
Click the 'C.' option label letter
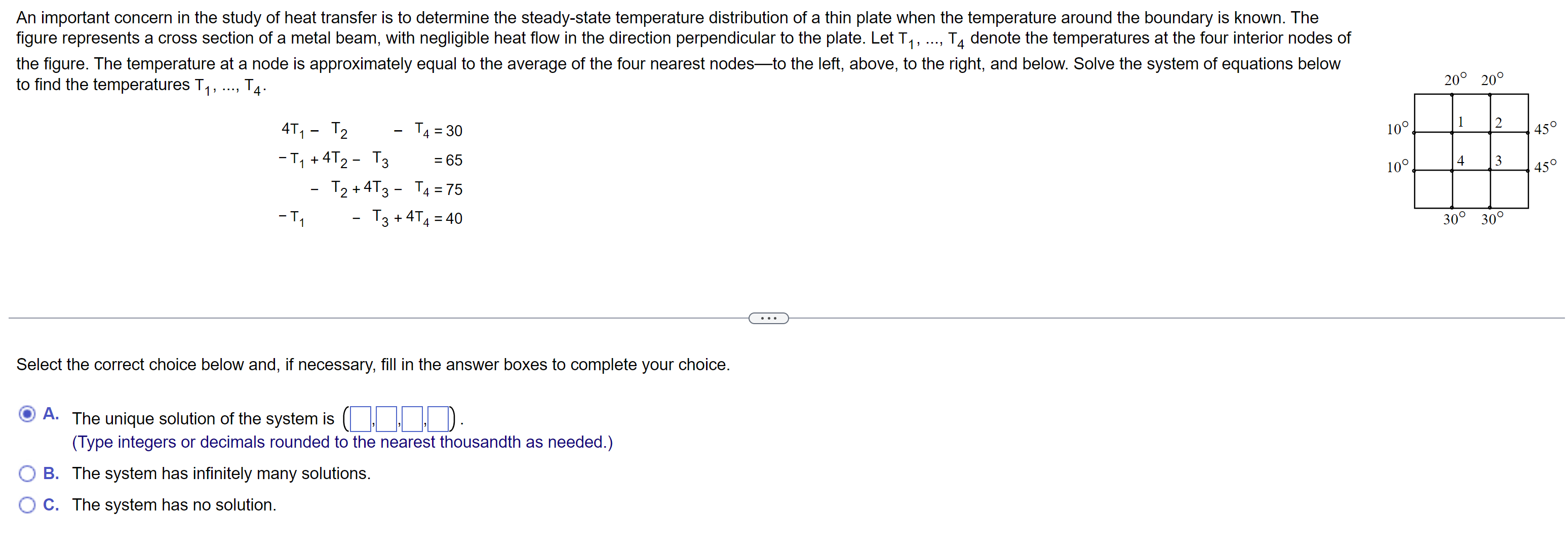pyautogui.click(x=50, y=505)
